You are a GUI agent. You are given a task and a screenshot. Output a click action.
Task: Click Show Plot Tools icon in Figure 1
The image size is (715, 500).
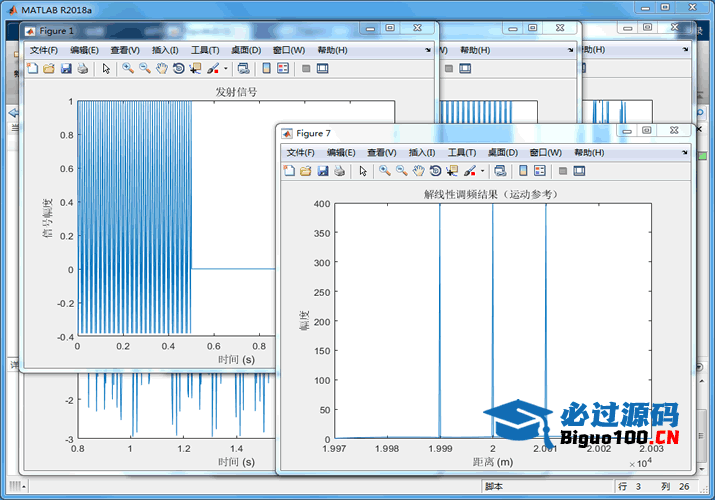coord(324,68)
